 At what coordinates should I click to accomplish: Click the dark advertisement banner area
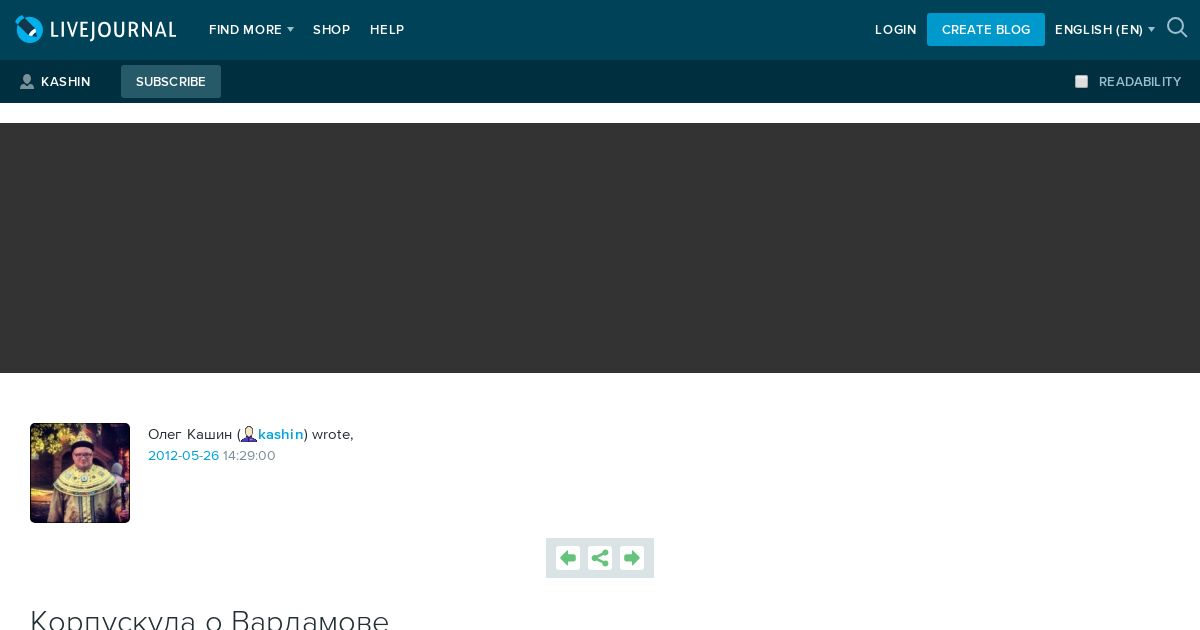(x=600, y=248)
